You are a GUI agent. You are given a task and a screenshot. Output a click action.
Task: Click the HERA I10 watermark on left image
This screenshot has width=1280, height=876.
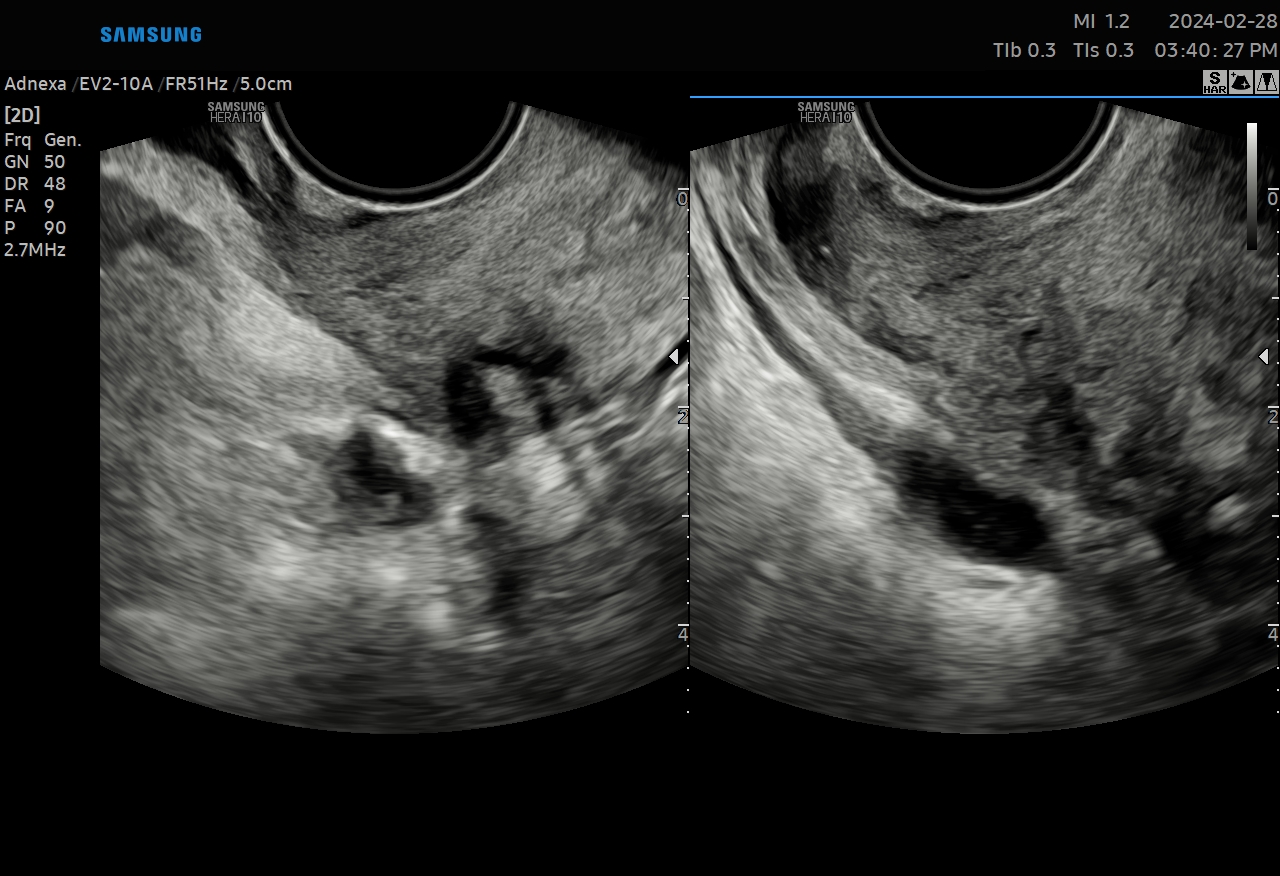(236, 112)
